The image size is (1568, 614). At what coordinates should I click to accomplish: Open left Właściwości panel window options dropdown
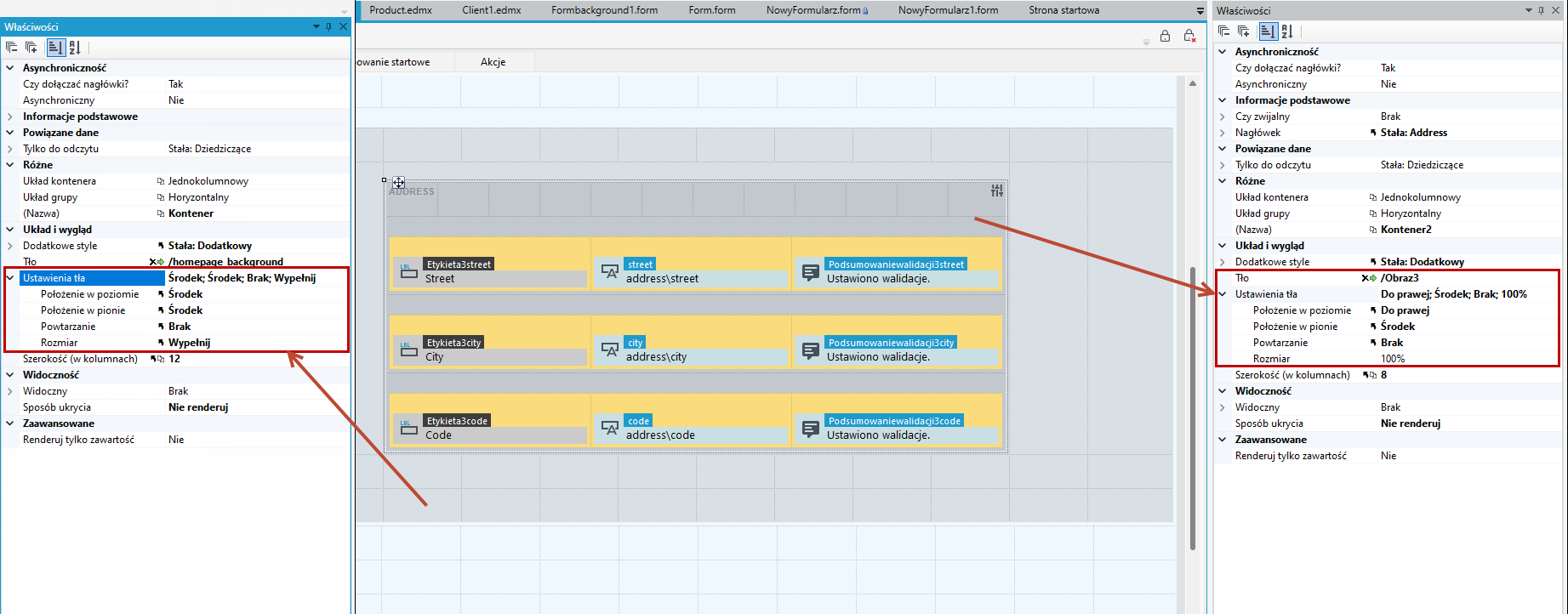pos(316,26)
